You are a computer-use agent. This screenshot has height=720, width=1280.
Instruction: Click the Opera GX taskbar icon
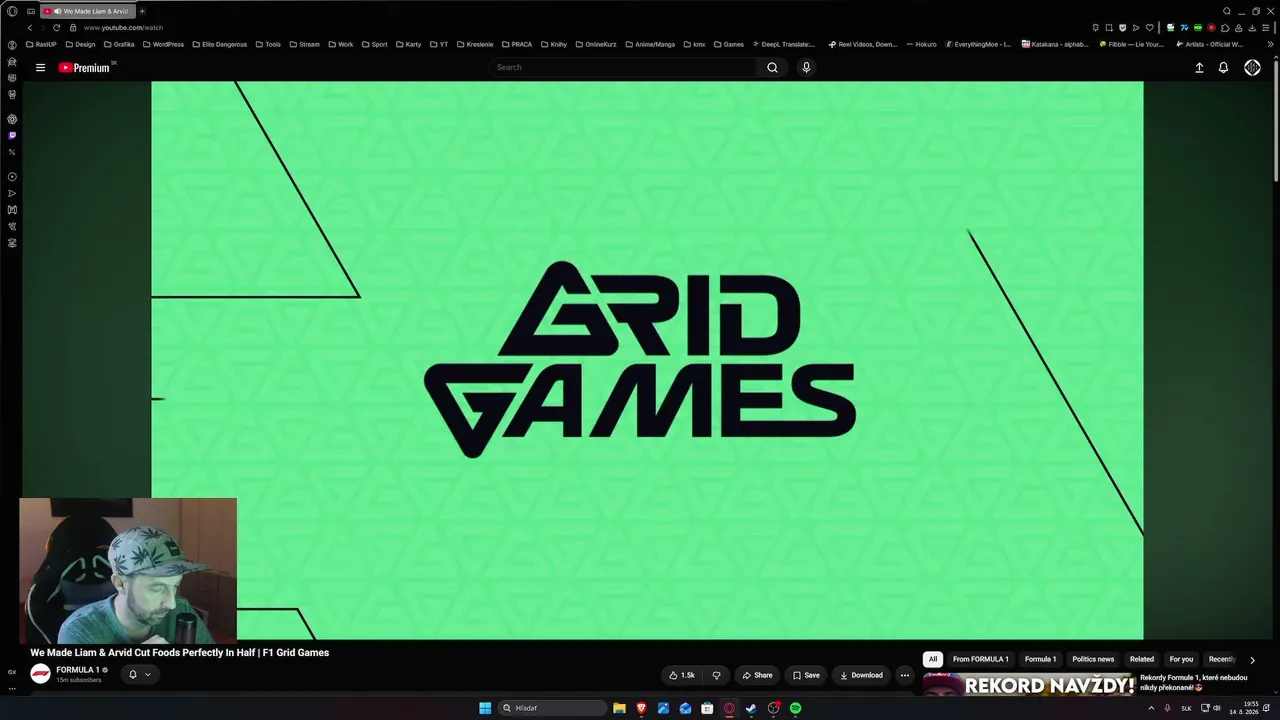[729, 708]
